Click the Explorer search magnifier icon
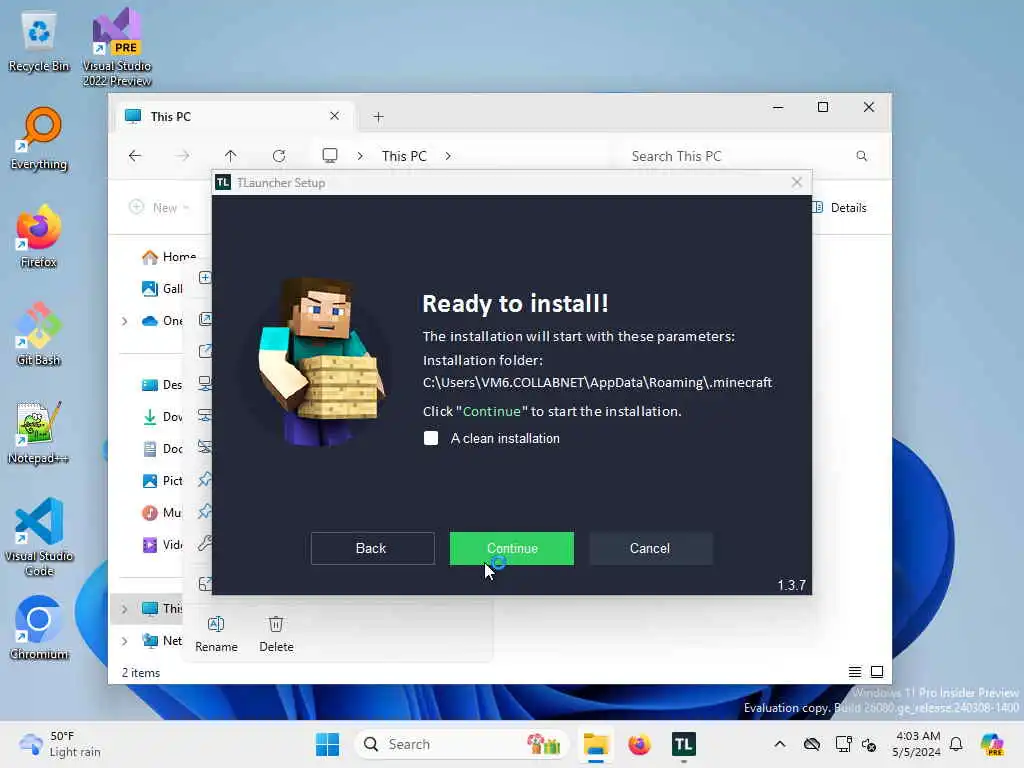 click(862, 156)
